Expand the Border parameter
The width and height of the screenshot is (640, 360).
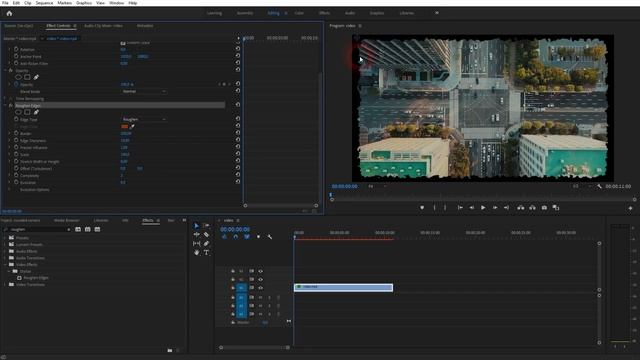[x=10, y=133]
